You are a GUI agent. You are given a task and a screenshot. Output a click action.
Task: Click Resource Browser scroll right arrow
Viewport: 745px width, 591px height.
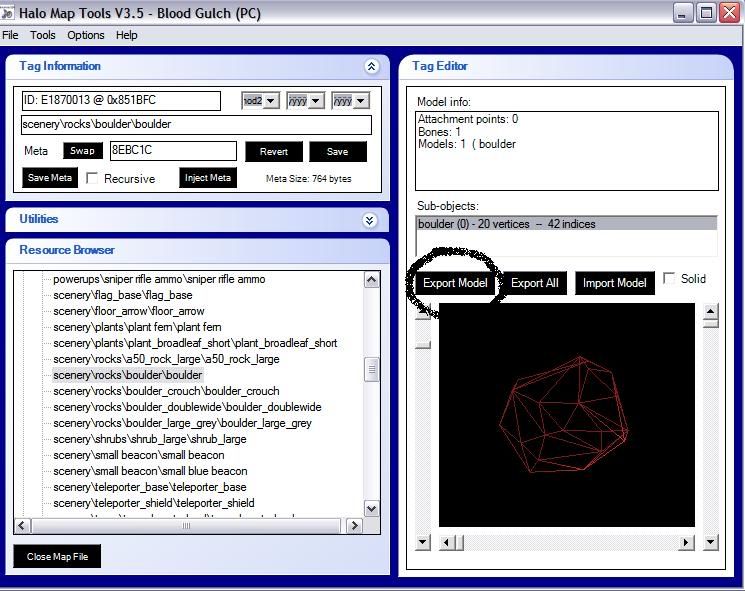(x=354, y=526)
